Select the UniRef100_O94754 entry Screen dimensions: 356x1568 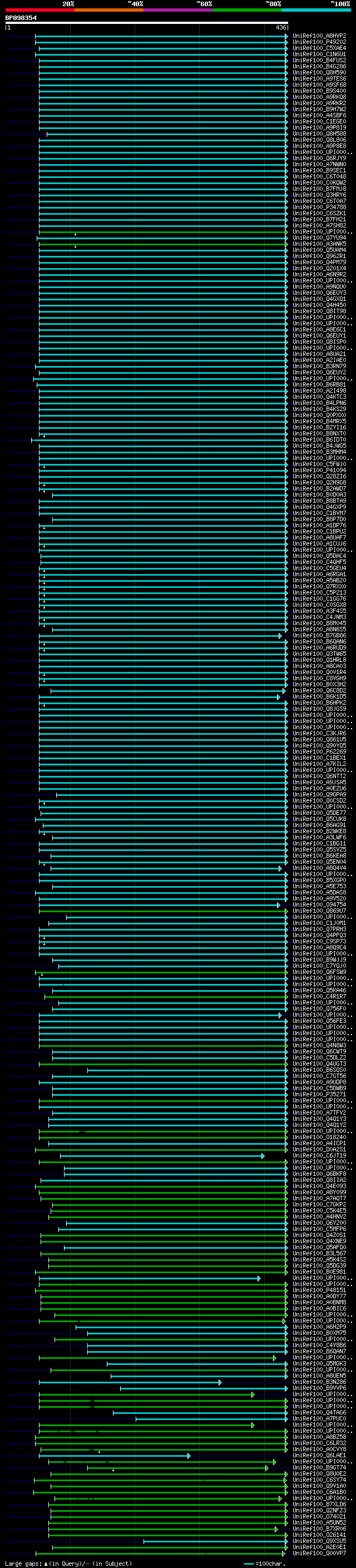point(319,904)
